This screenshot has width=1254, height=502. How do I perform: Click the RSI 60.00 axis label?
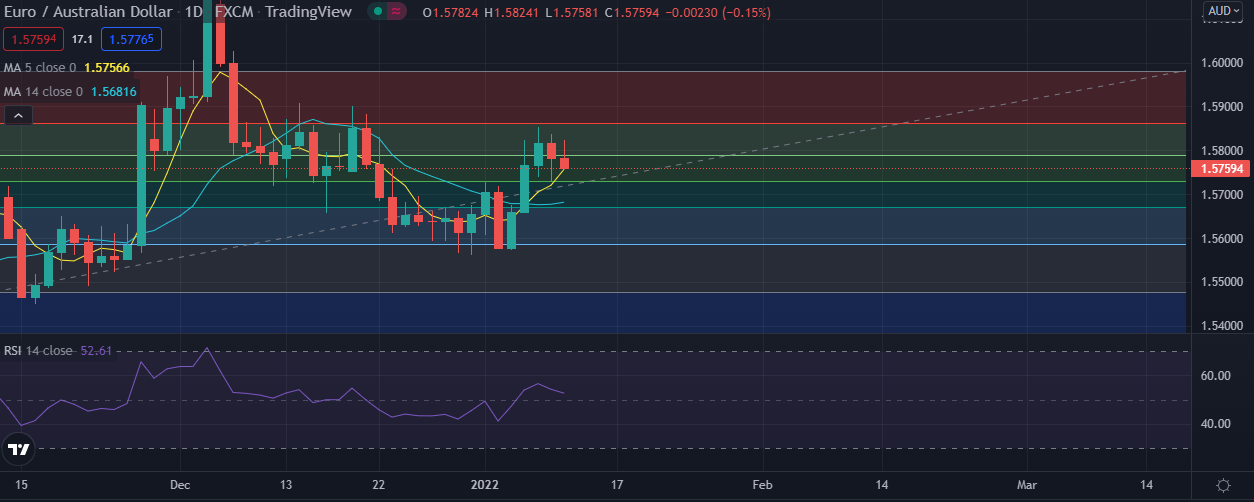tap(1215, 376)
